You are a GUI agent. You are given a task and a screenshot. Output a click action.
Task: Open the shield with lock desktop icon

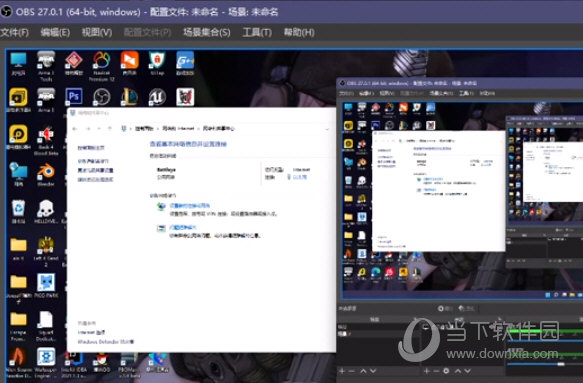[x=157, y=63]
